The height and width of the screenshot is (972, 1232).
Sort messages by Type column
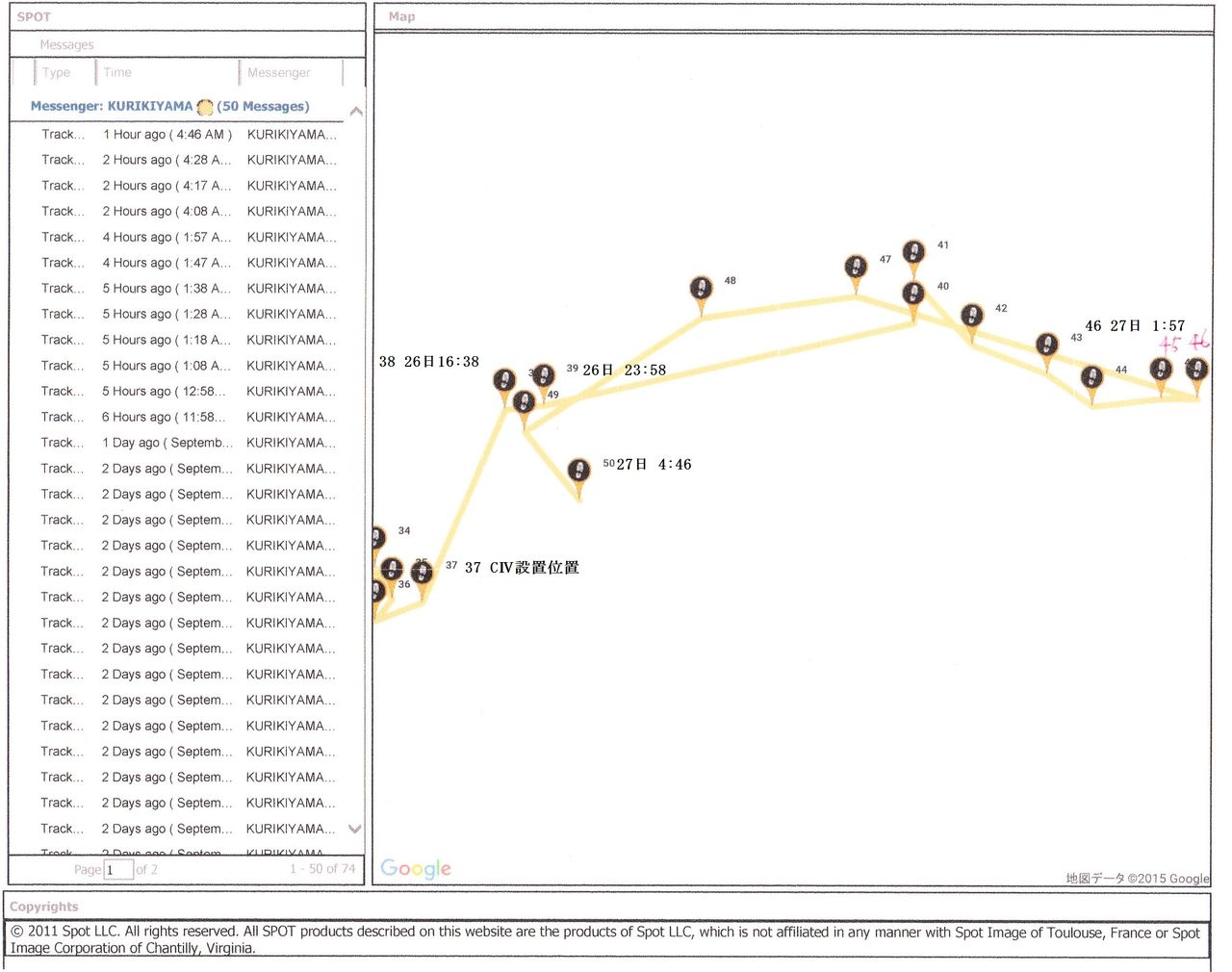[56, 72]
